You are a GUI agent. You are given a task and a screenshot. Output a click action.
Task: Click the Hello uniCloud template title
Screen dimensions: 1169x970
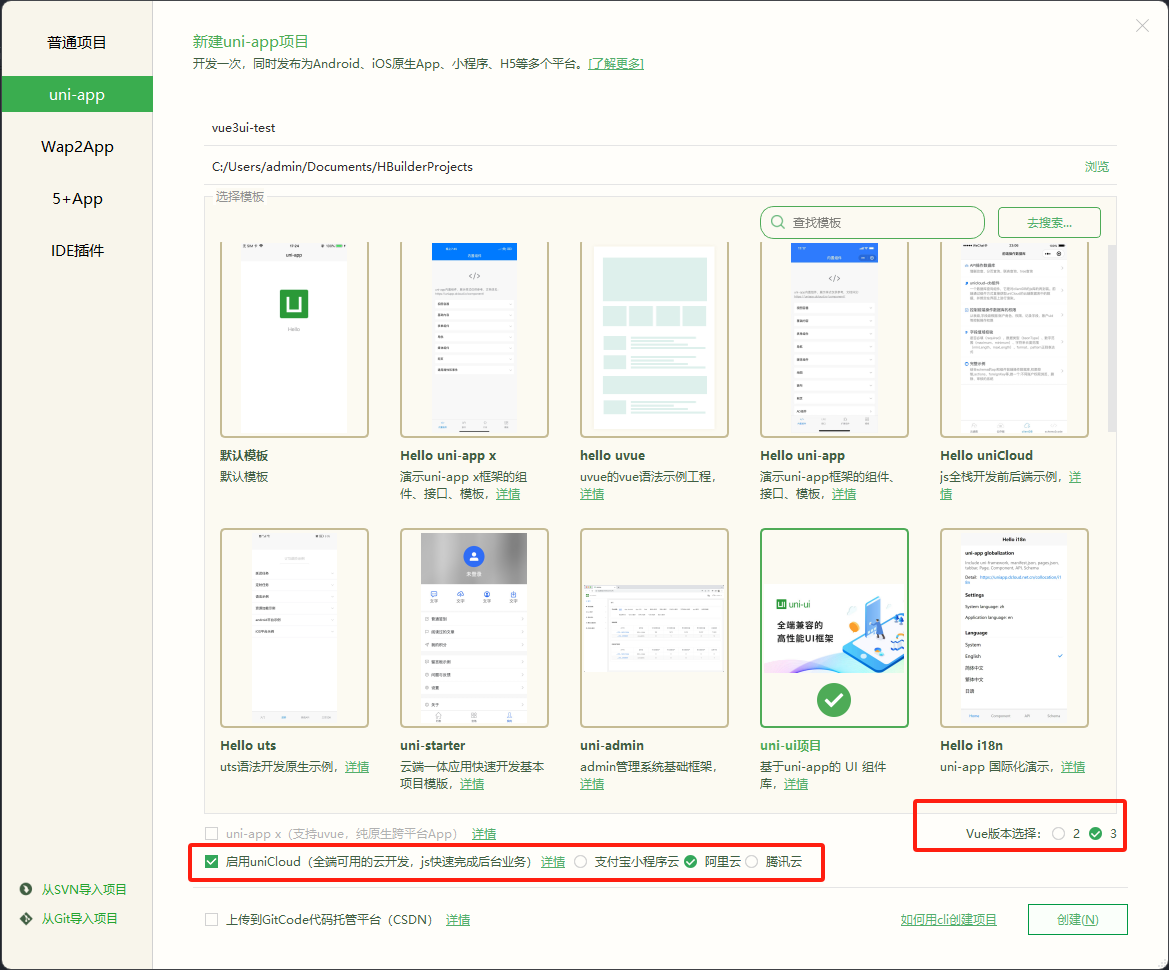(x=986, y=455)
